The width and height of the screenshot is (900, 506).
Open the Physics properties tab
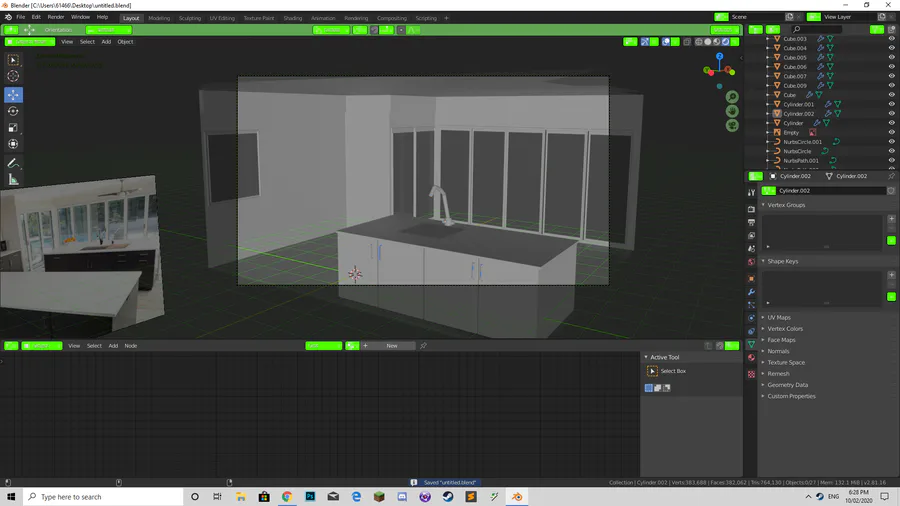click(751, 318)
